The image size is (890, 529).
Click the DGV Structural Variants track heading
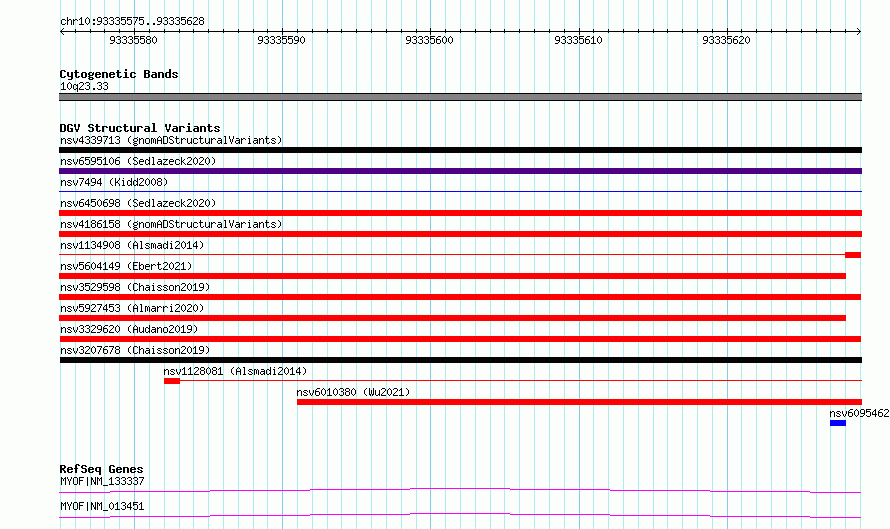click(x=140, y=128)
